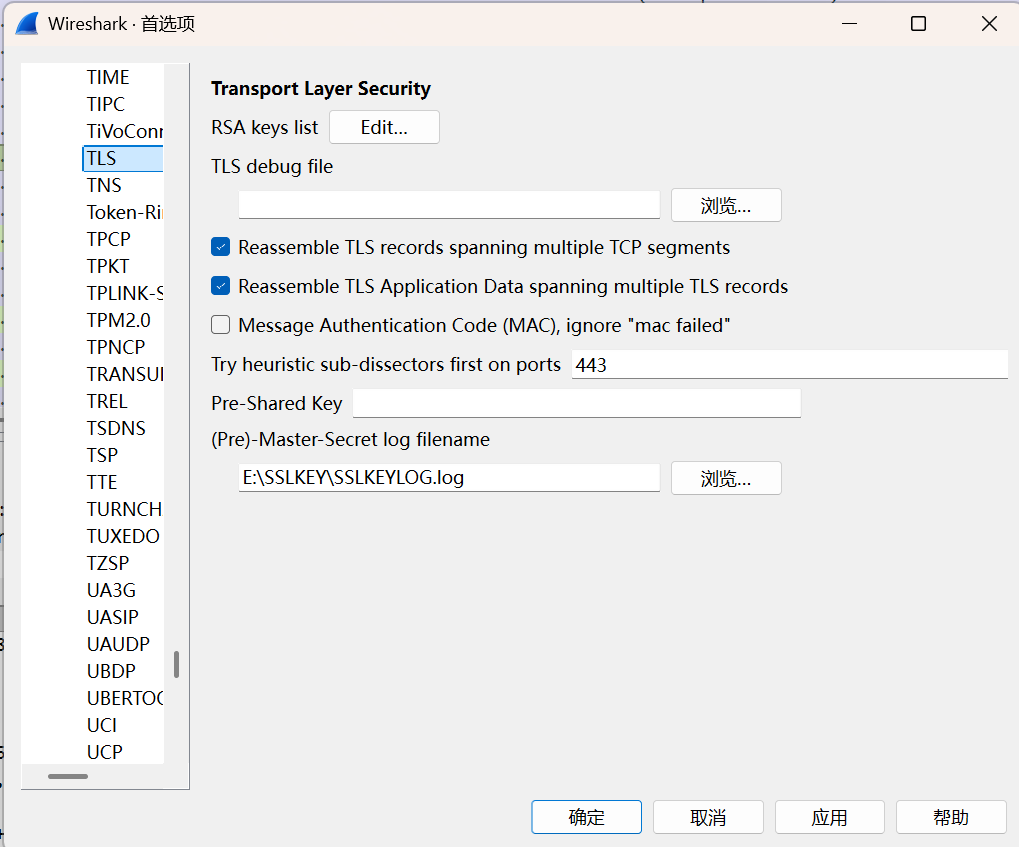Open help with the 帮助 button
Screen dimensions: 1019x847
coord(951,817)
